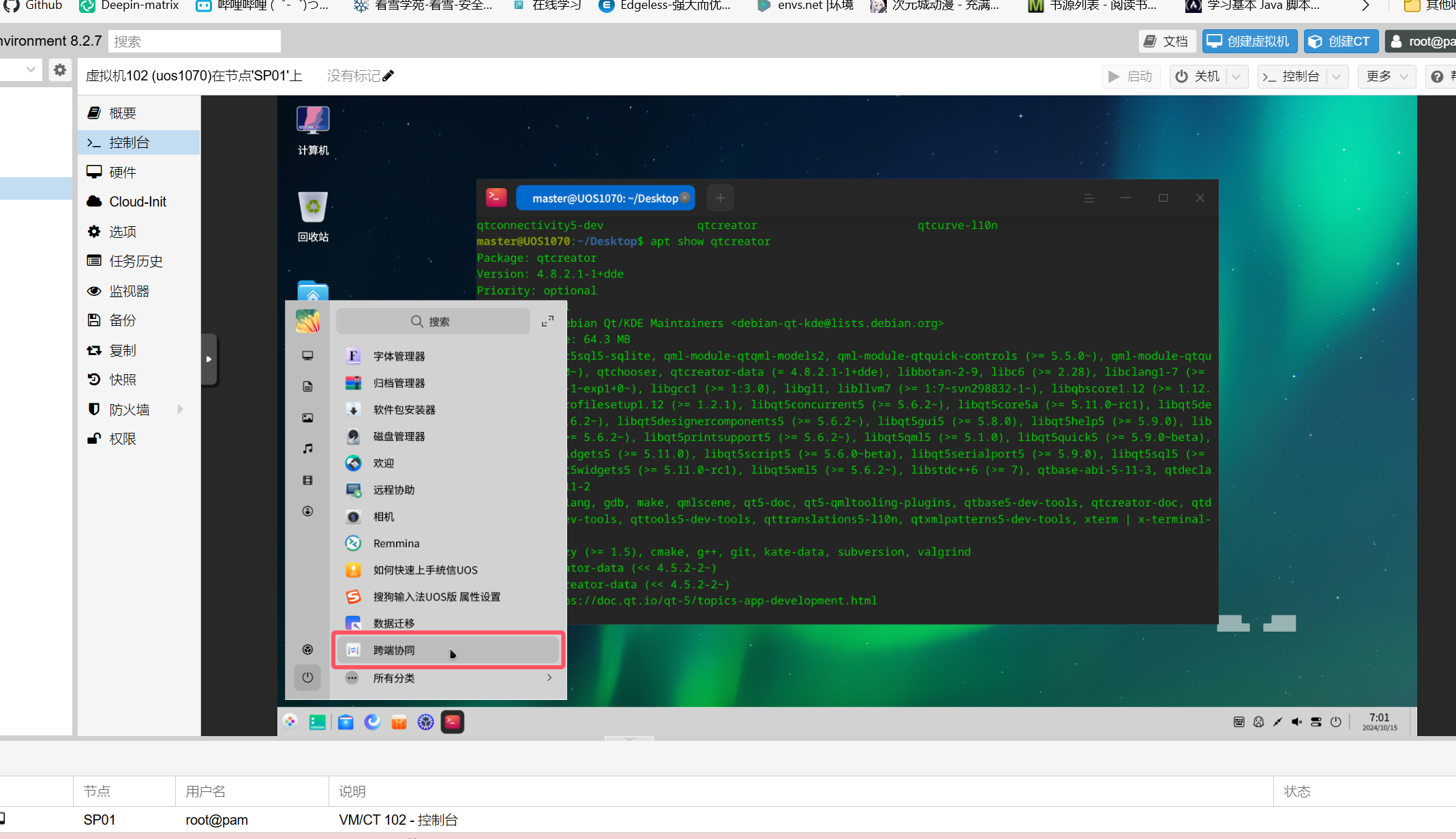Select the master@UOS1070 terminal tab
Image resolution: width=1456 pixels, height=839 pixels.
pyautogui.click(x=605, y=198)
